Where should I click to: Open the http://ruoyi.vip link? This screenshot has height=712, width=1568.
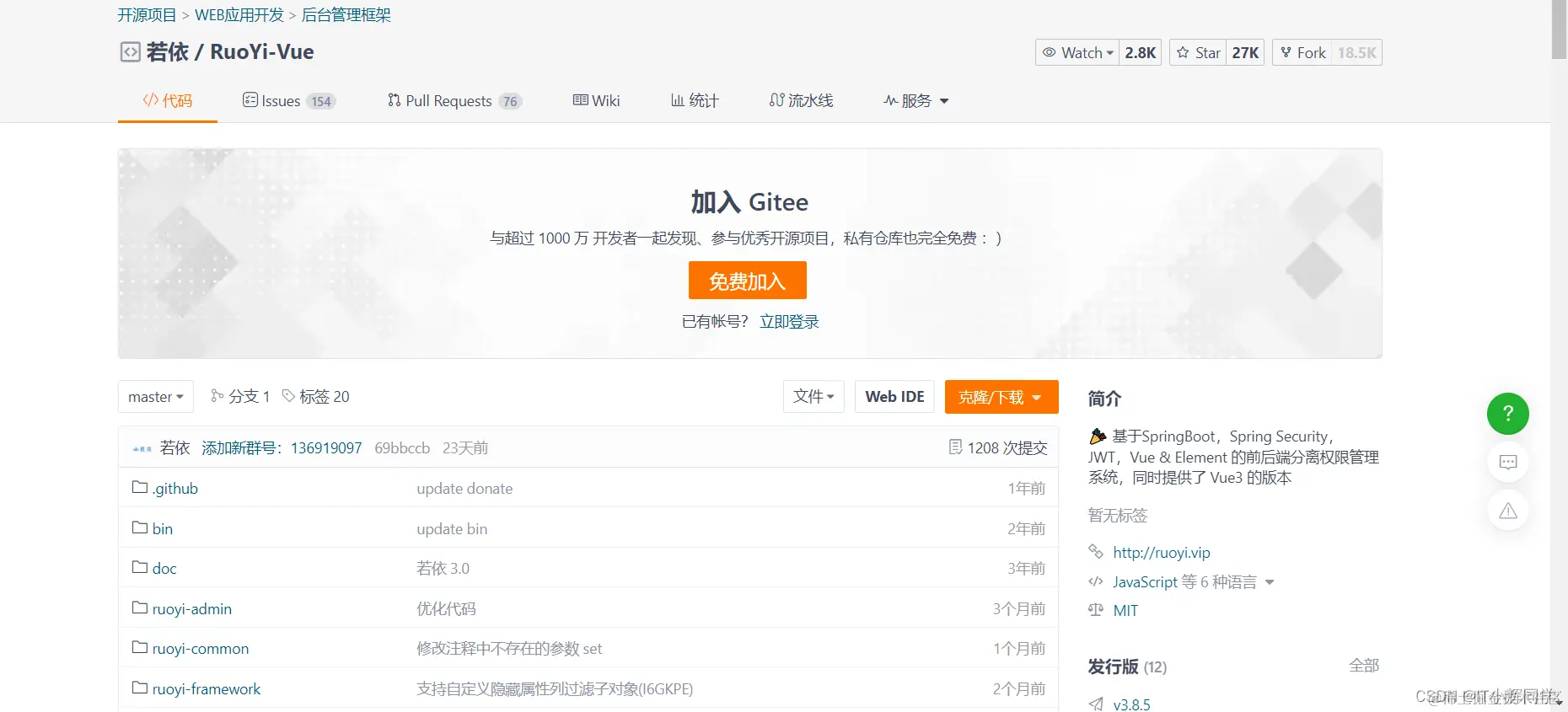click(x=1162, y=553)
